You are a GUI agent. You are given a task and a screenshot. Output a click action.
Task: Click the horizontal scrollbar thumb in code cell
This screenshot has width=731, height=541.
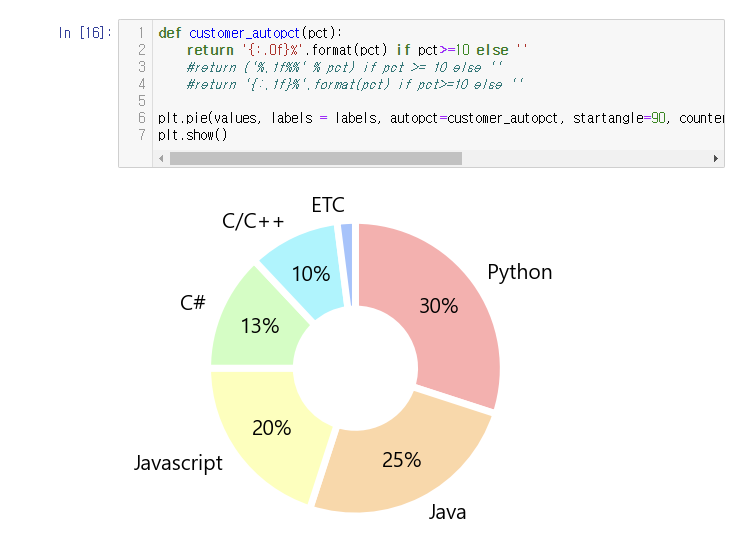pyautogui.click(x=316, y=159)
